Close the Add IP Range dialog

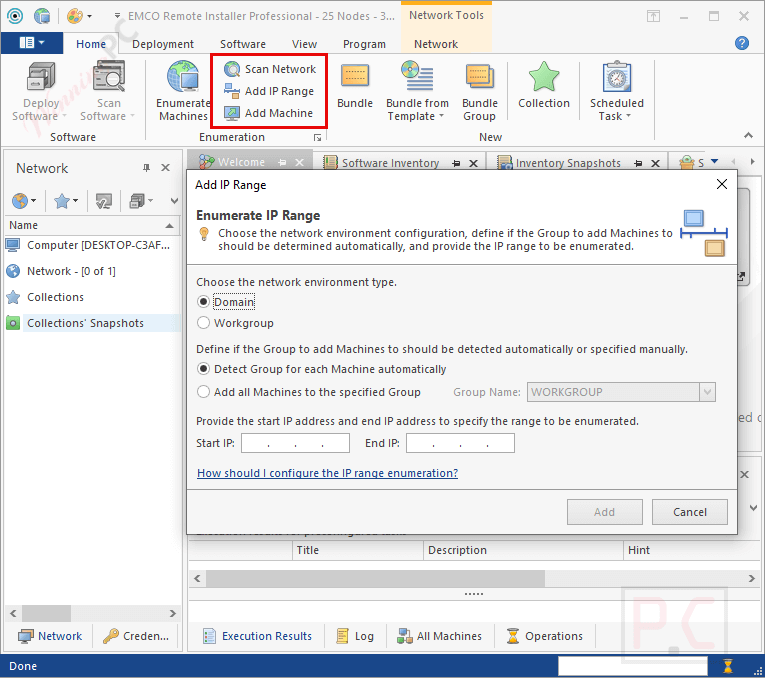[x=722, y=184]
